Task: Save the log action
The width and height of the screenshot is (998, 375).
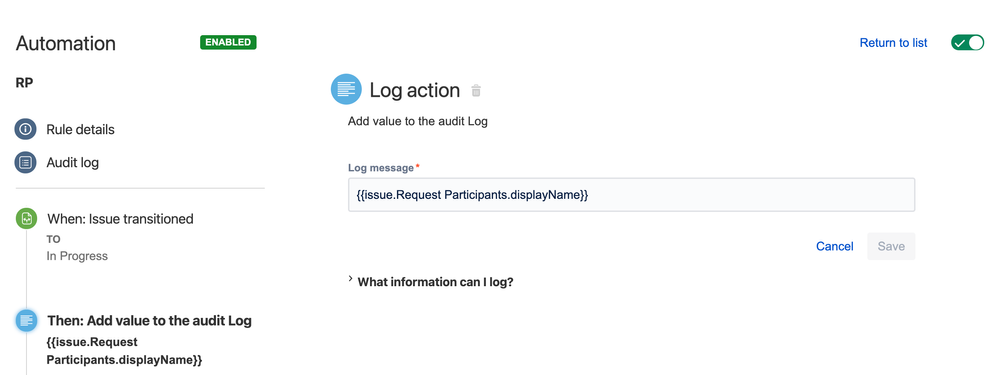Action: (891, 246)
